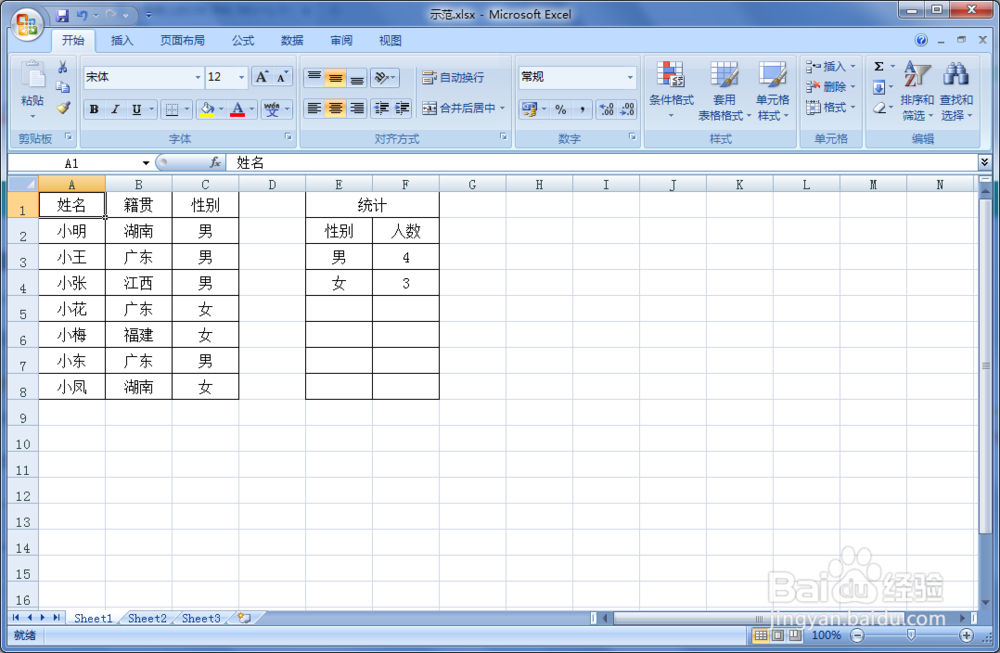
Task: Click the Paste clipboard icon
Action: click(33, 75)
